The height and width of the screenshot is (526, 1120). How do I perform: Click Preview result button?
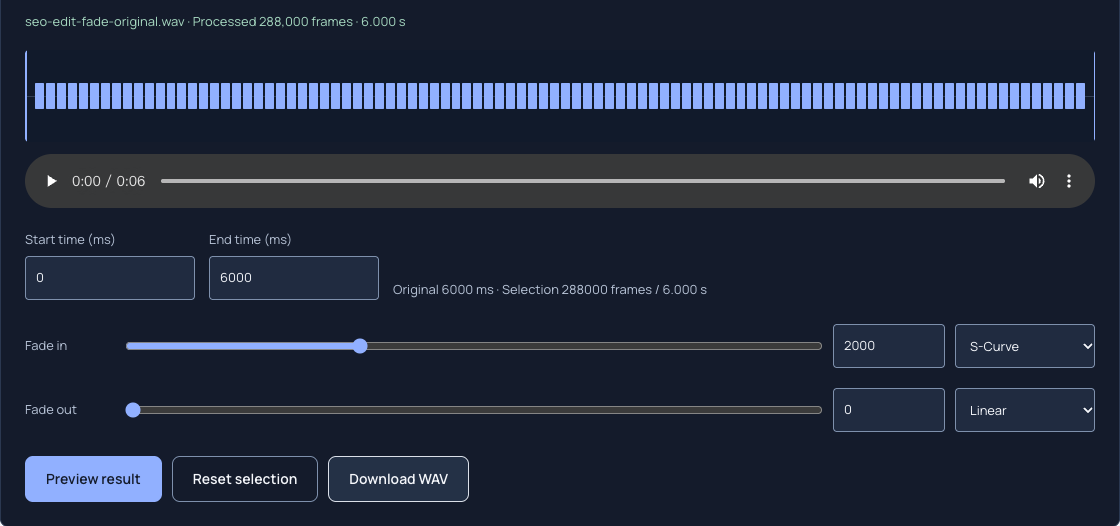(94, 479)
